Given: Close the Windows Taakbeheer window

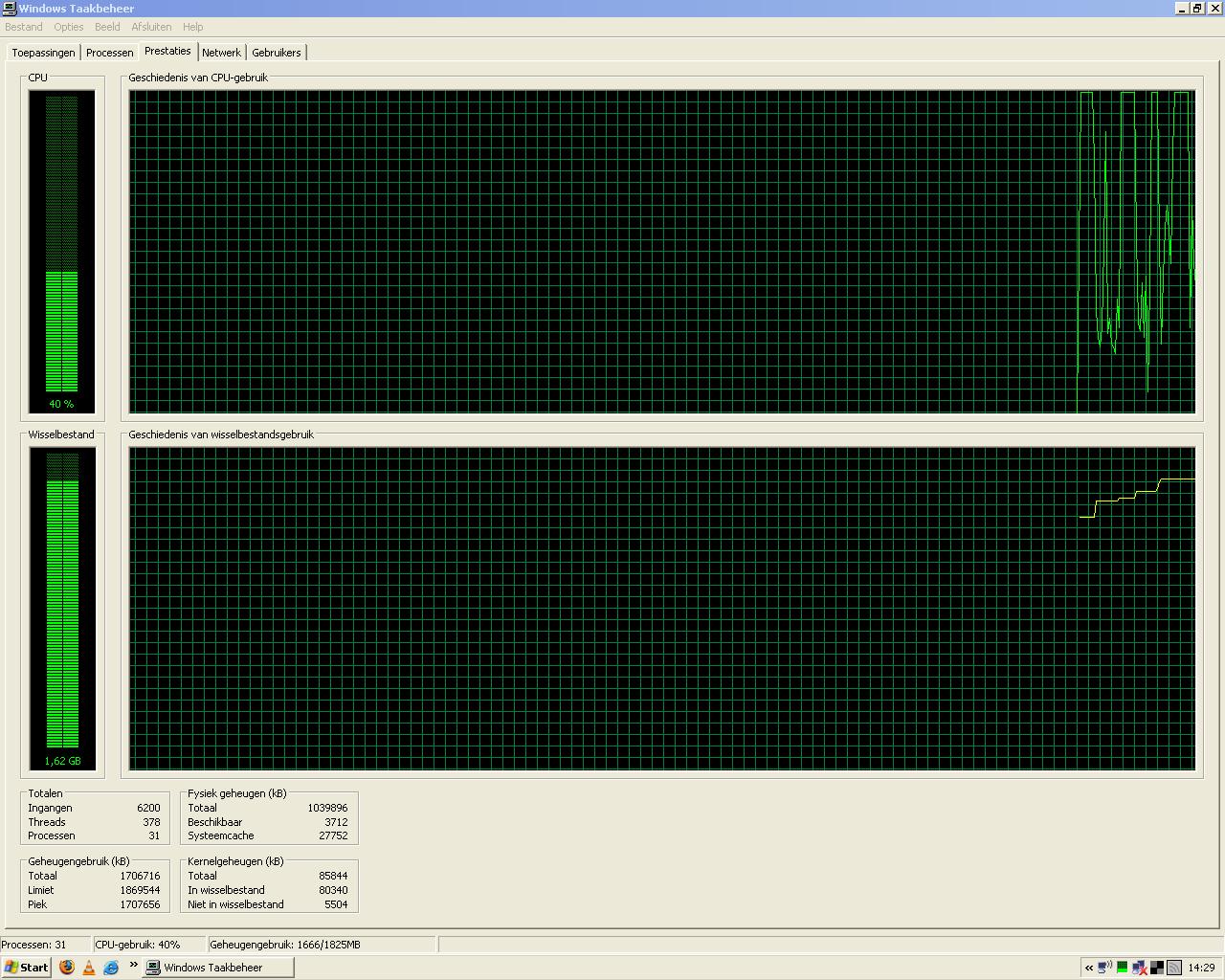Looking at the screenshot, I should 1214,8.
